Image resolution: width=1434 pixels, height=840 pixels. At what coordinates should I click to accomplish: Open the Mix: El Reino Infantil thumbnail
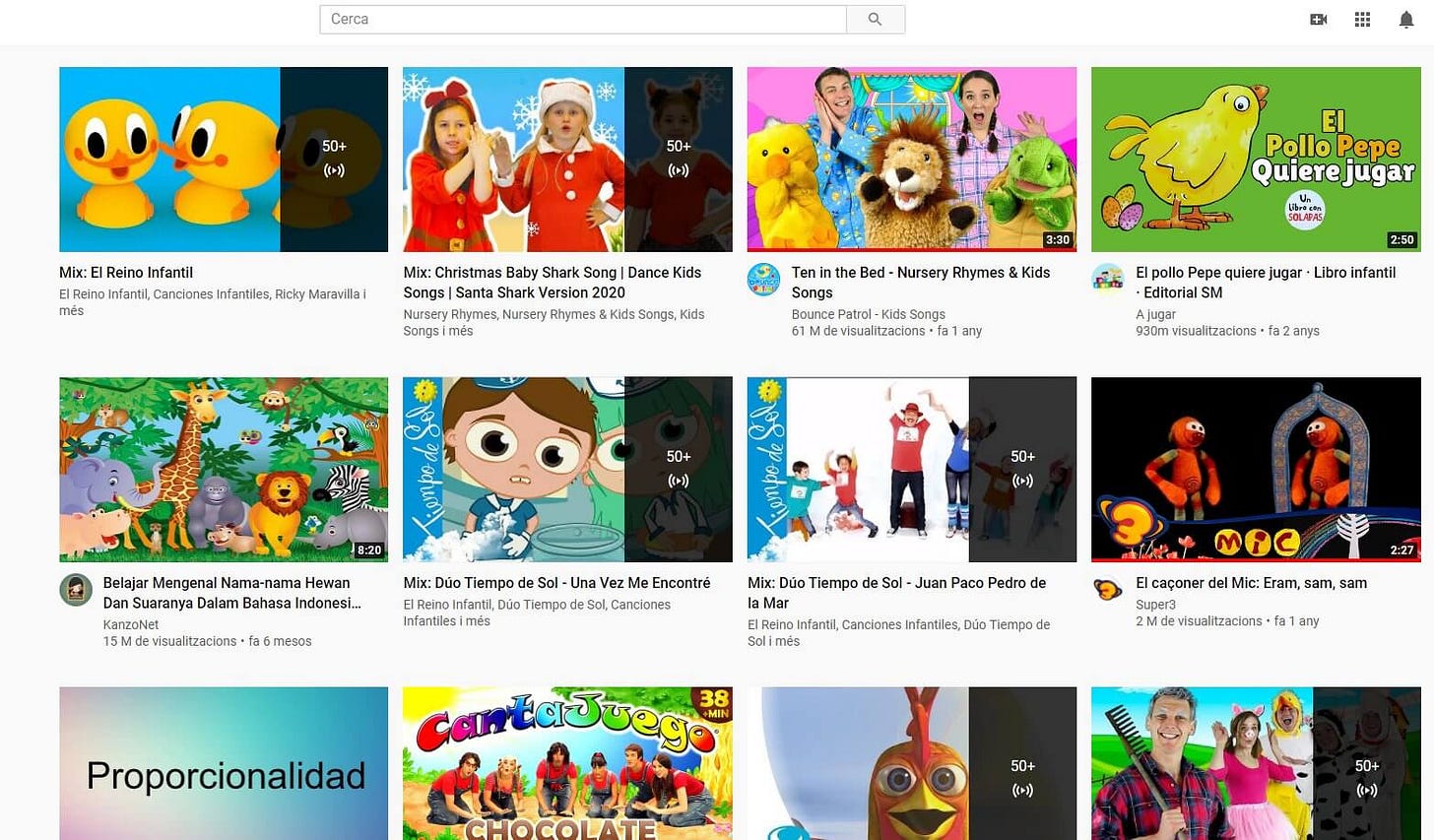[x=224, y=160]
